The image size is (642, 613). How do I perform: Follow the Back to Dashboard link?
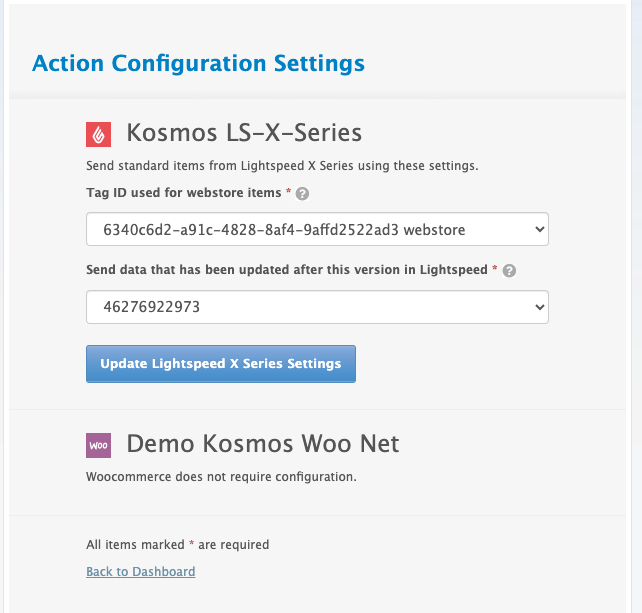point(141,572)
